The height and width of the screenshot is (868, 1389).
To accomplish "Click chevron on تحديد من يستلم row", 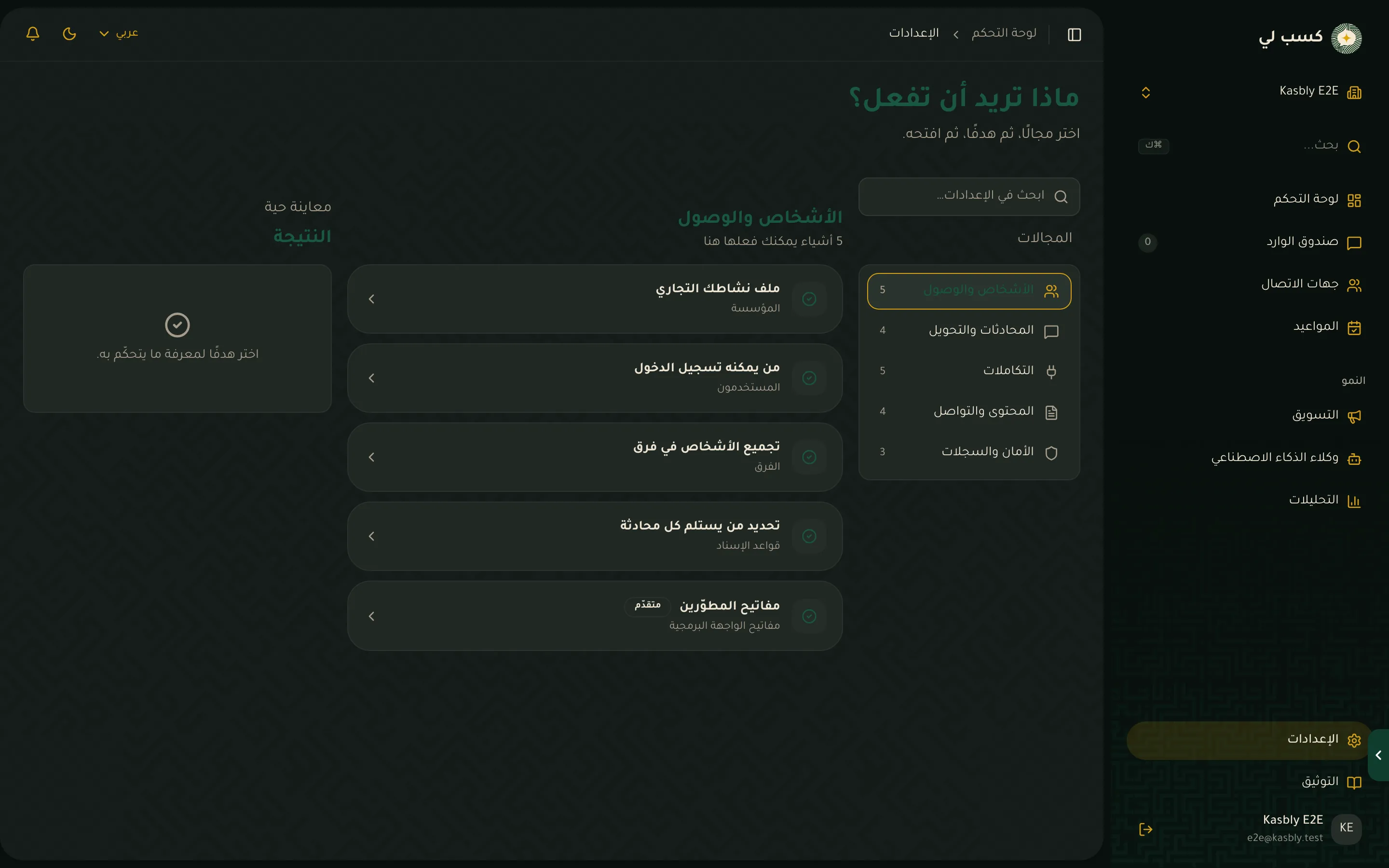I will point(371,536).
